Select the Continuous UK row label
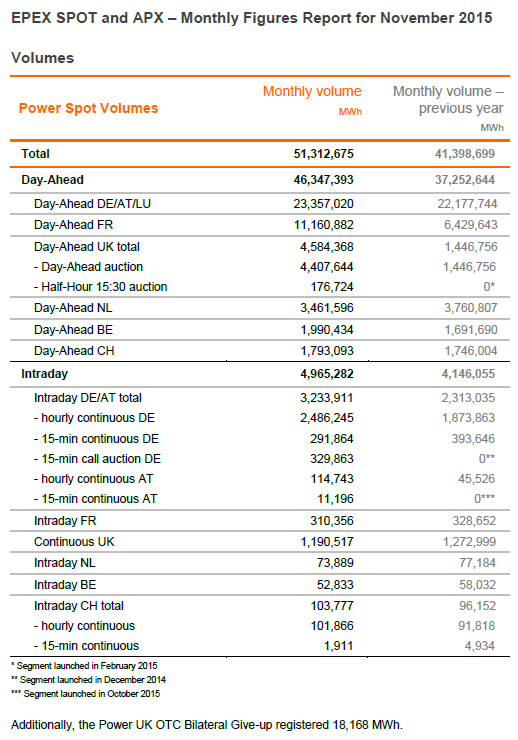 pyautogui.click(x=74, y=542)
